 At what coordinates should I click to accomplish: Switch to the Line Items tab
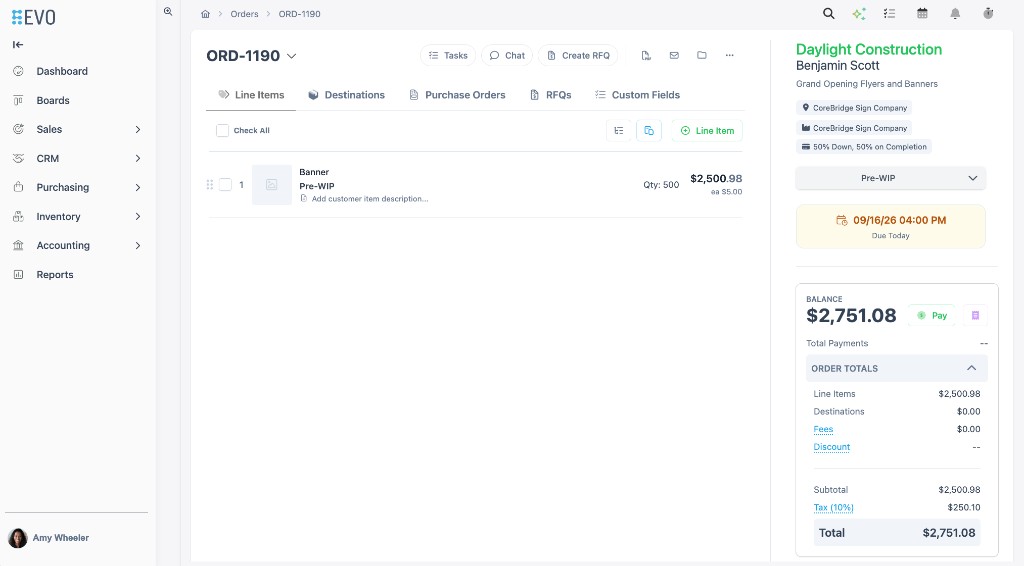click(x=251, y=95)
